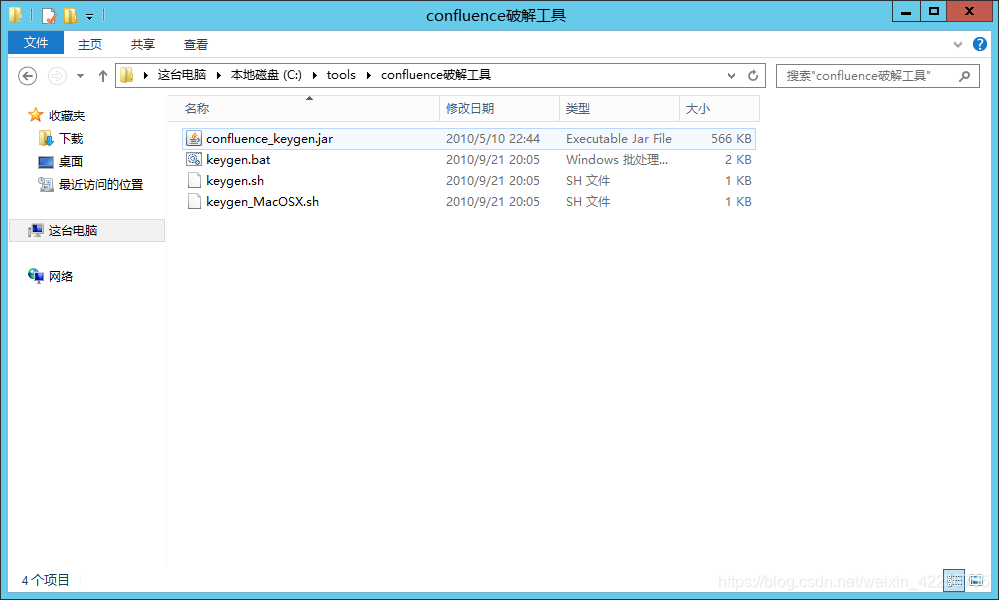Image resolution: width=999 pixels, height=600 pixels.
Task: Click the 2 KB size cell
Action: pos(738,159)
